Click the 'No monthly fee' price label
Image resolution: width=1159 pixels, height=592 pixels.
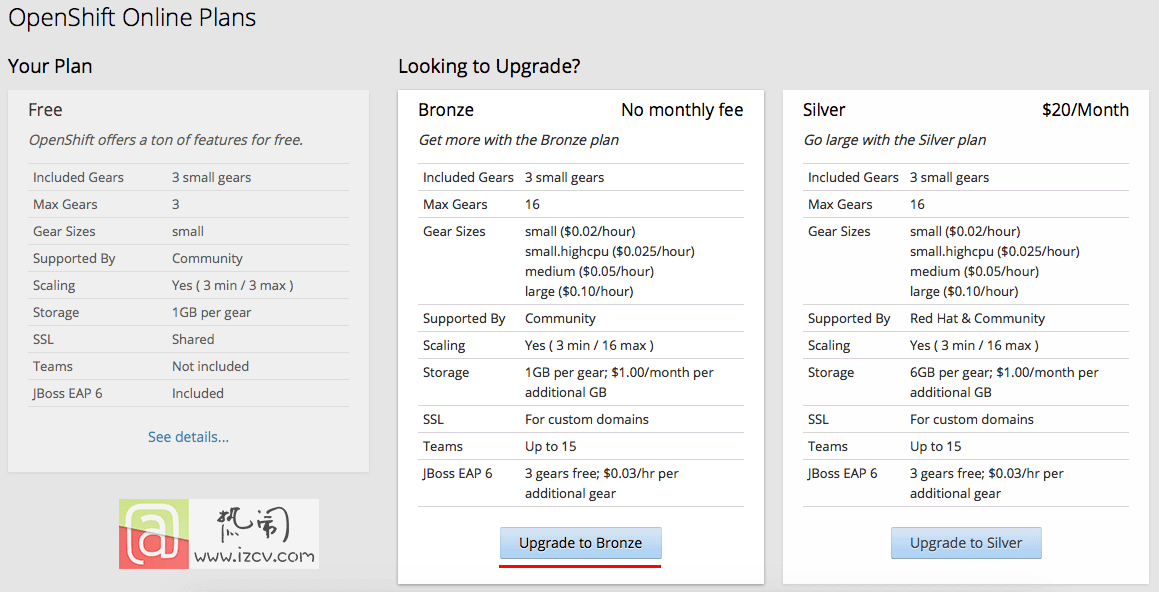(682, 110)
